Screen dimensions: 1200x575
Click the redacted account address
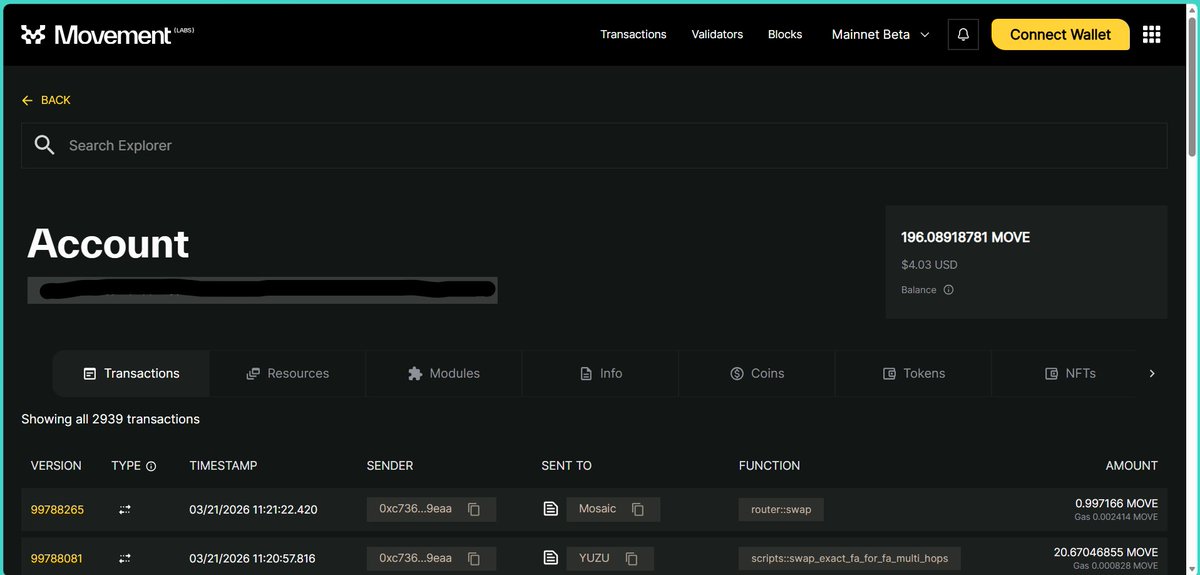(262, 290)
